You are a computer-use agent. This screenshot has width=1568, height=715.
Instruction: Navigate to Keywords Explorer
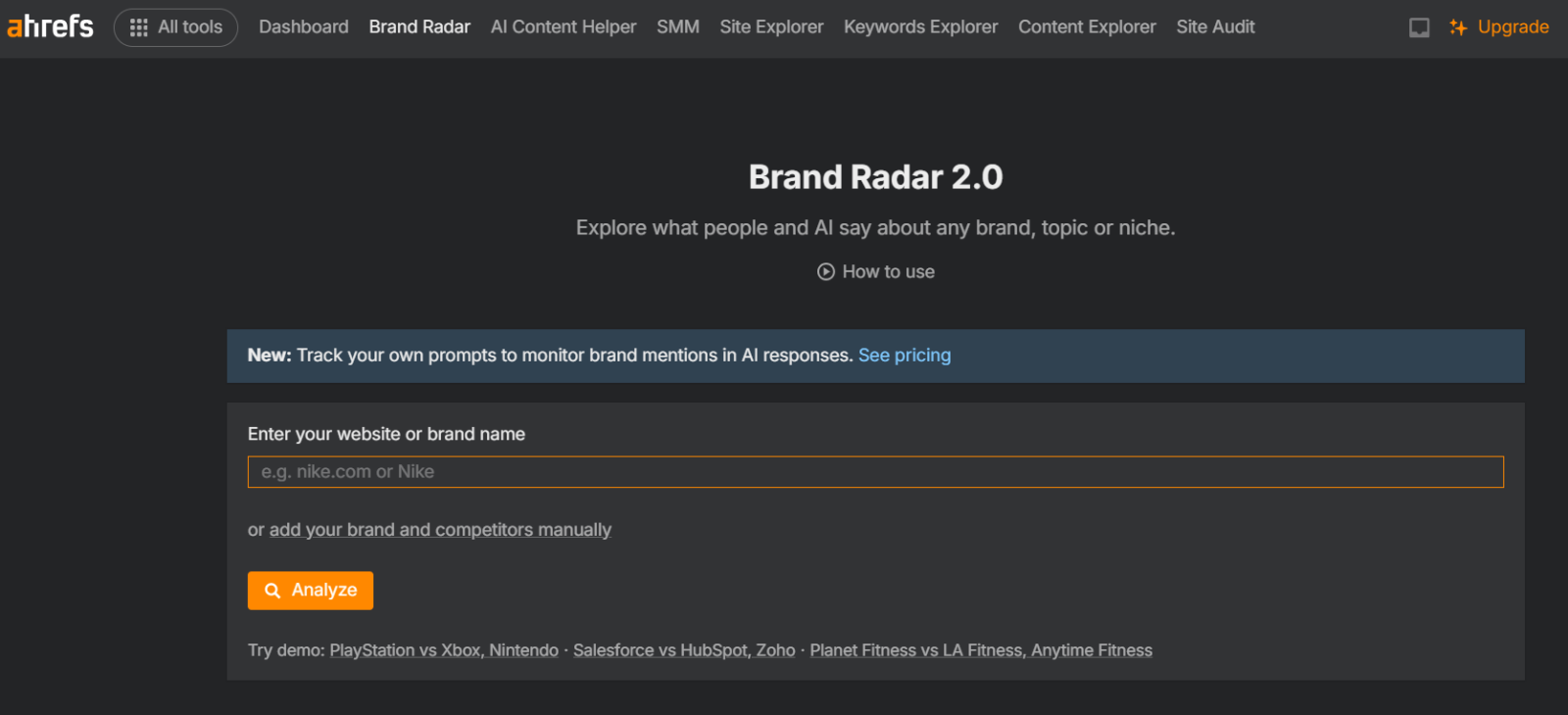[921, 27]
